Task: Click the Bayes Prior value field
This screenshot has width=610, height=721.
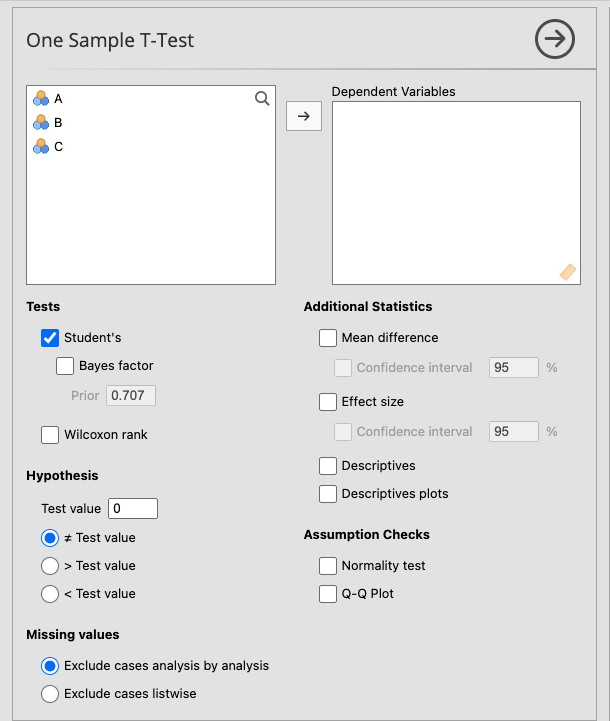Action: (x=131, y=396)
